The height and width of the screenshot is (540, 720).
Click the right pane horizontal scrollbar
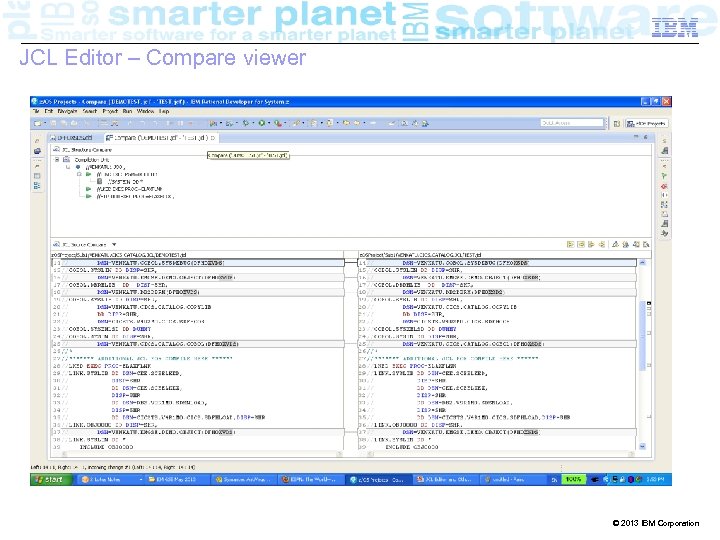point(501,454)
